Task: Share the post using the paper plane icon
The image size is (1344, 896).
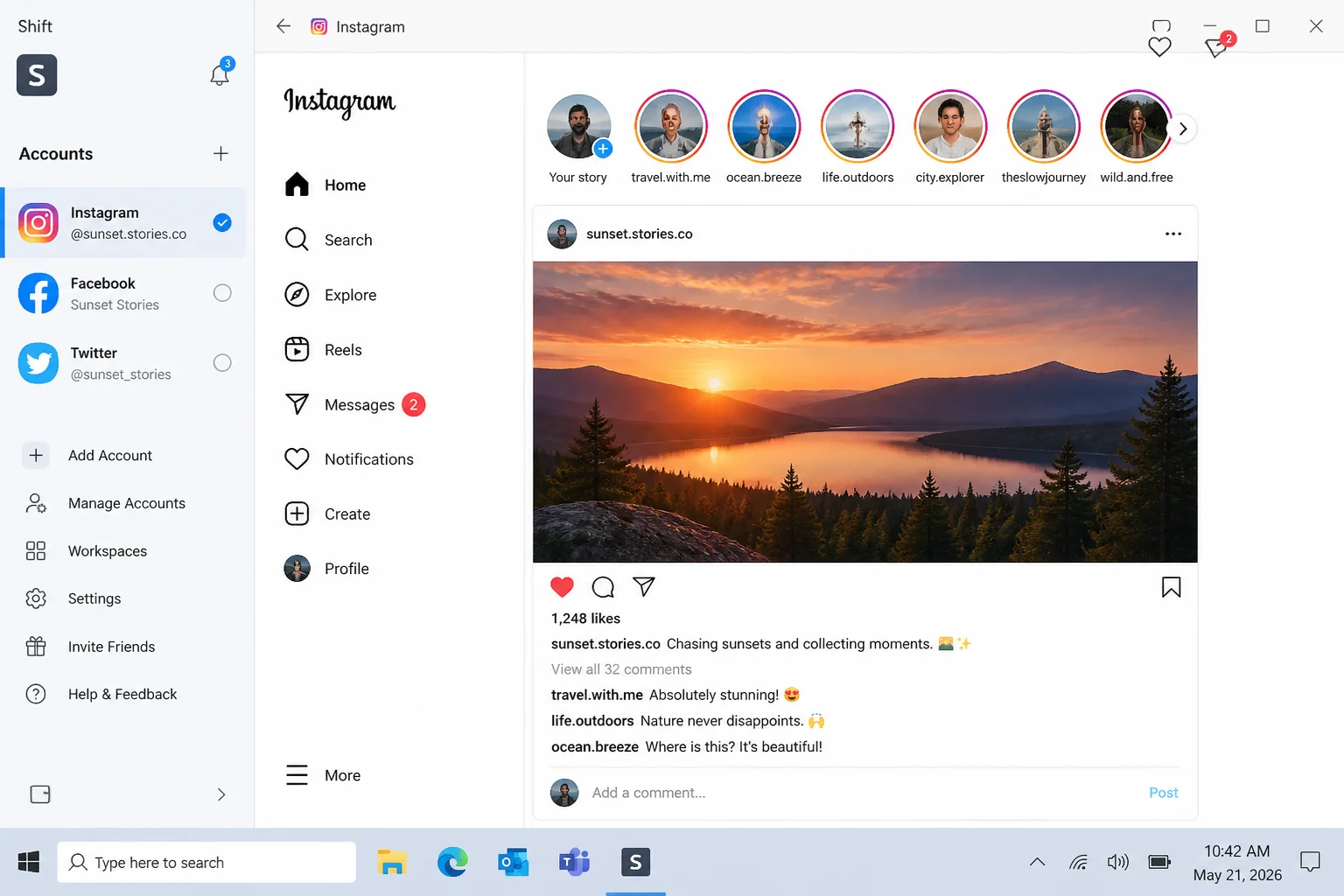Action: point(644,586)
